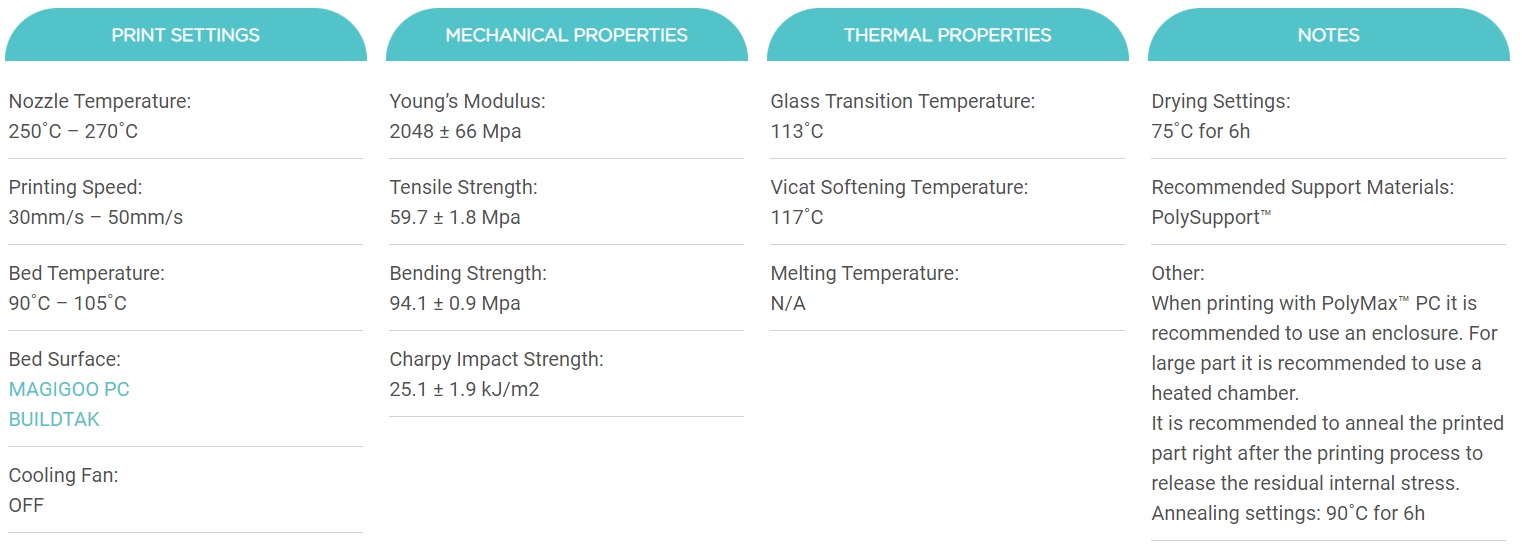This screenshot has height=551, width=1522.
Task: Click the tensile strength value 59.7 ± 1.8 Mpa
Action: point(455,217)
